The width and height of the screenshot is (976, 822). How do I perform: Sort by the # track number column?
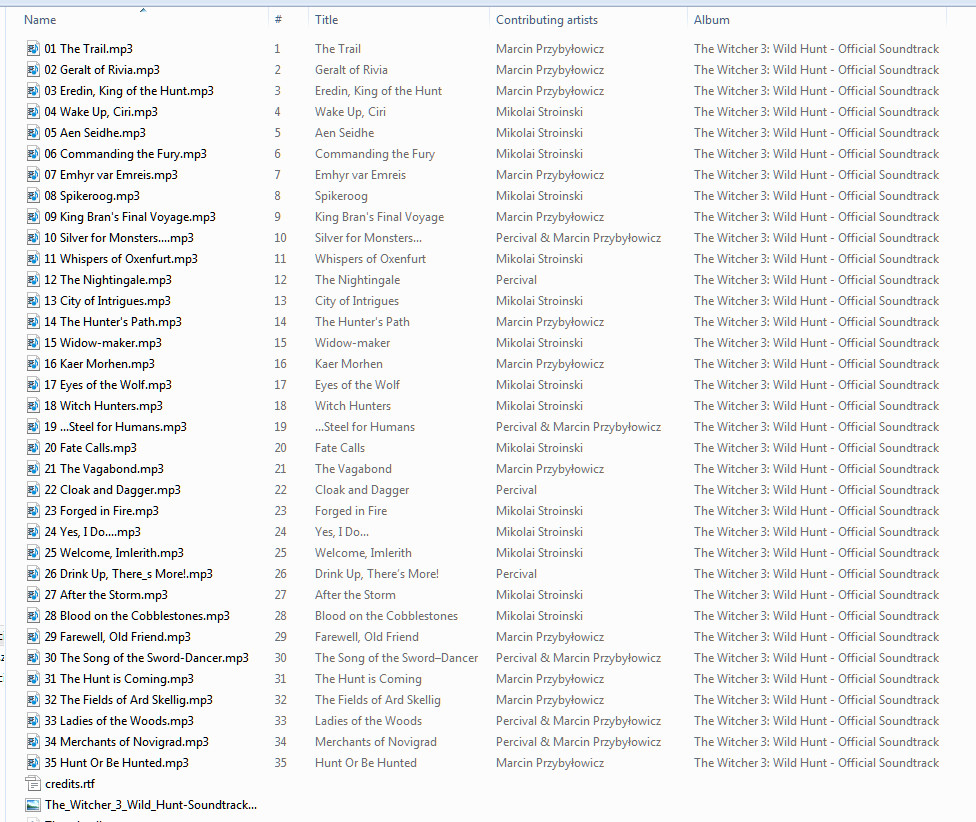click(278, 20)
